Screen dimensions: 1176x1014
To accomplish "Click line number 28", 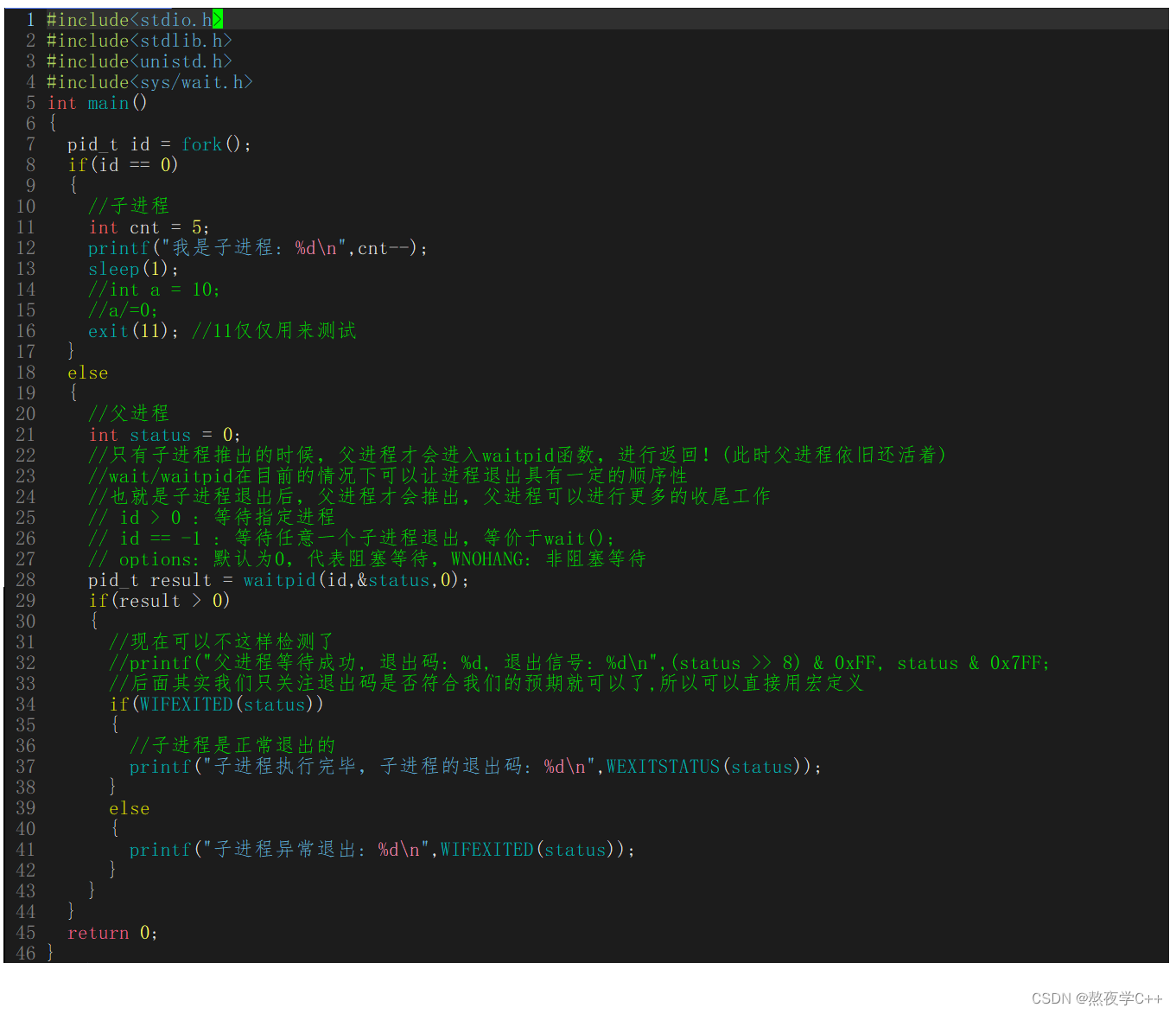I will pos(26,579).
